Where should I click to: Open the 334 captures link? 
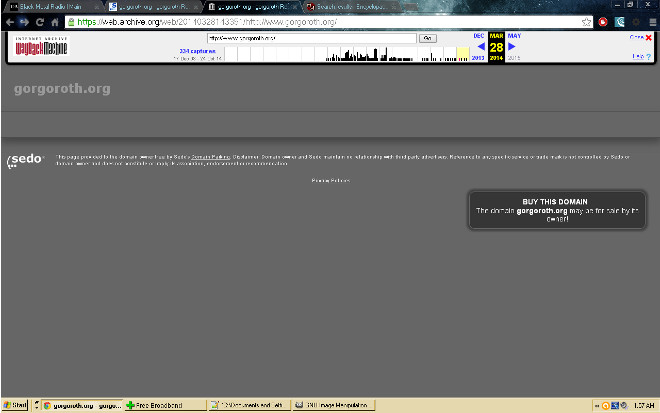197,51
